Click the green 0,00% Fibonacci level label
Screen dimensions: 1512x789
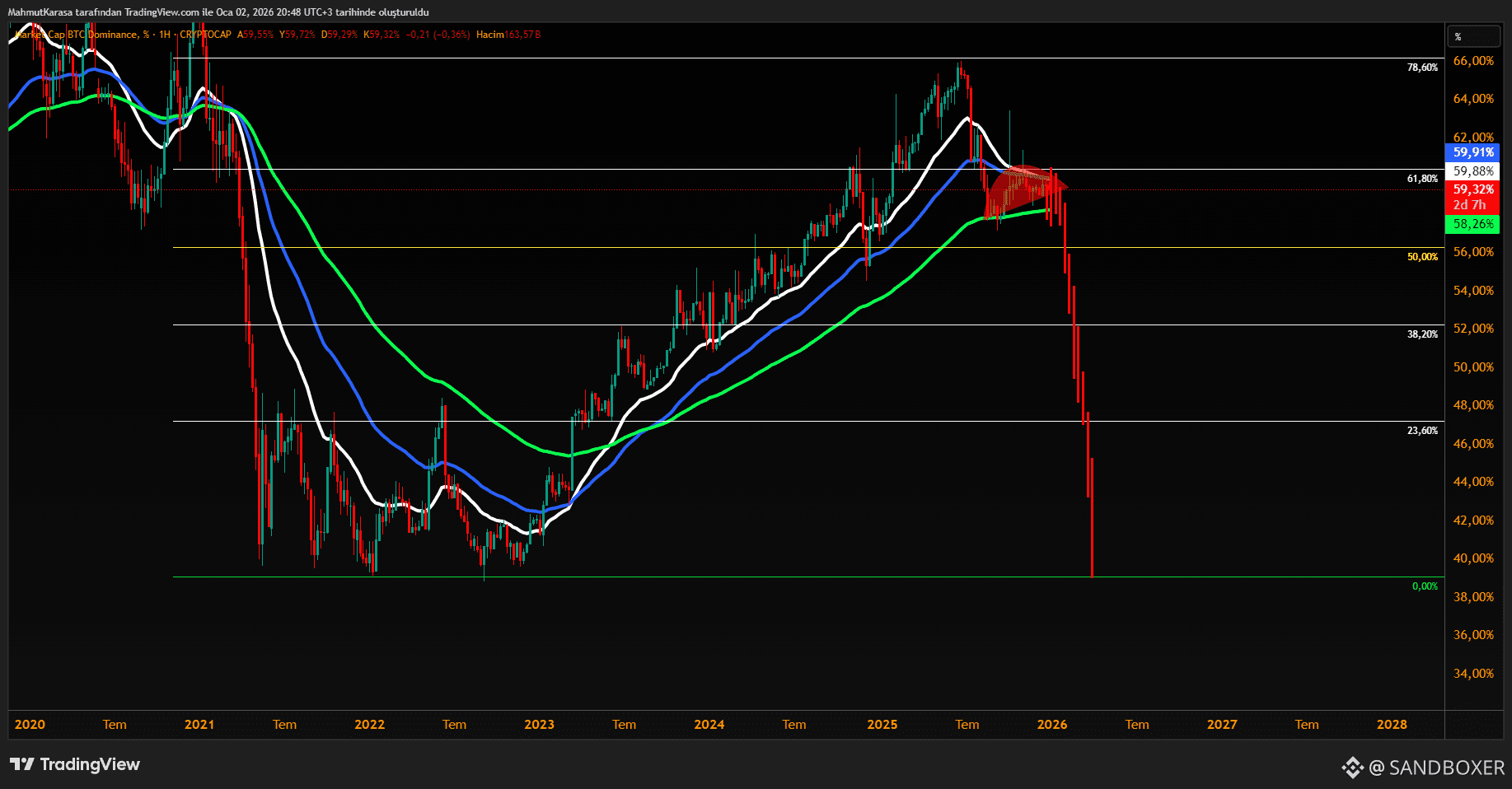click(1425, 586)
